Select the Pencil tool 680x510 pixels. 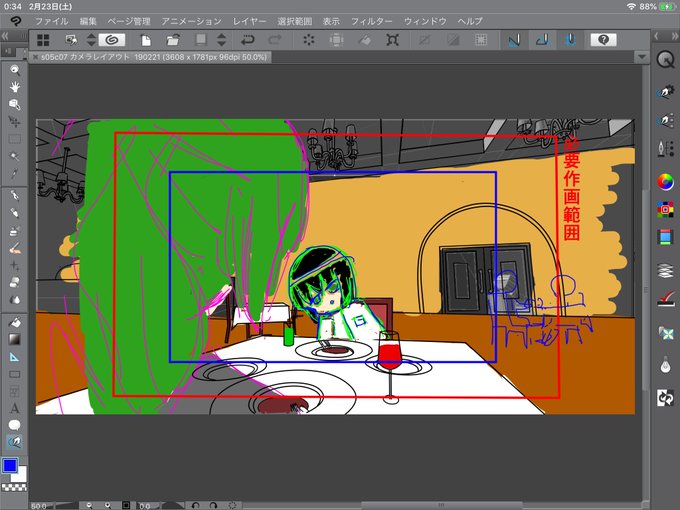14,213
